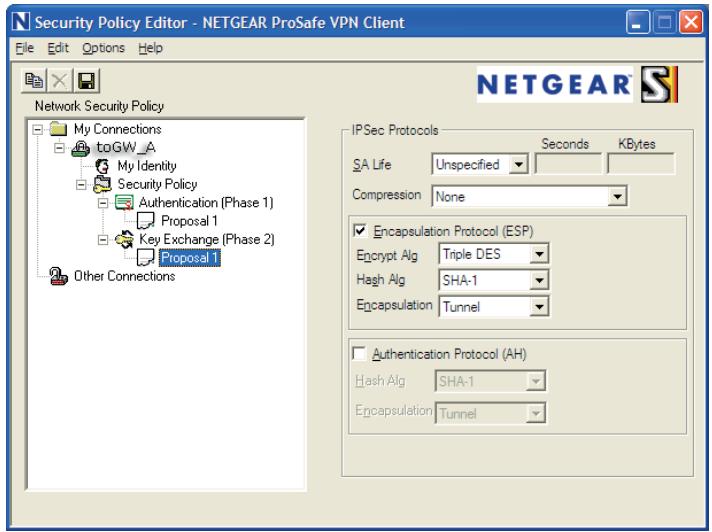Viewport: 712px width, 532px height.
Task: Enable the Authentication Protocol (AH) checkbox
Action: click(359, 353)
